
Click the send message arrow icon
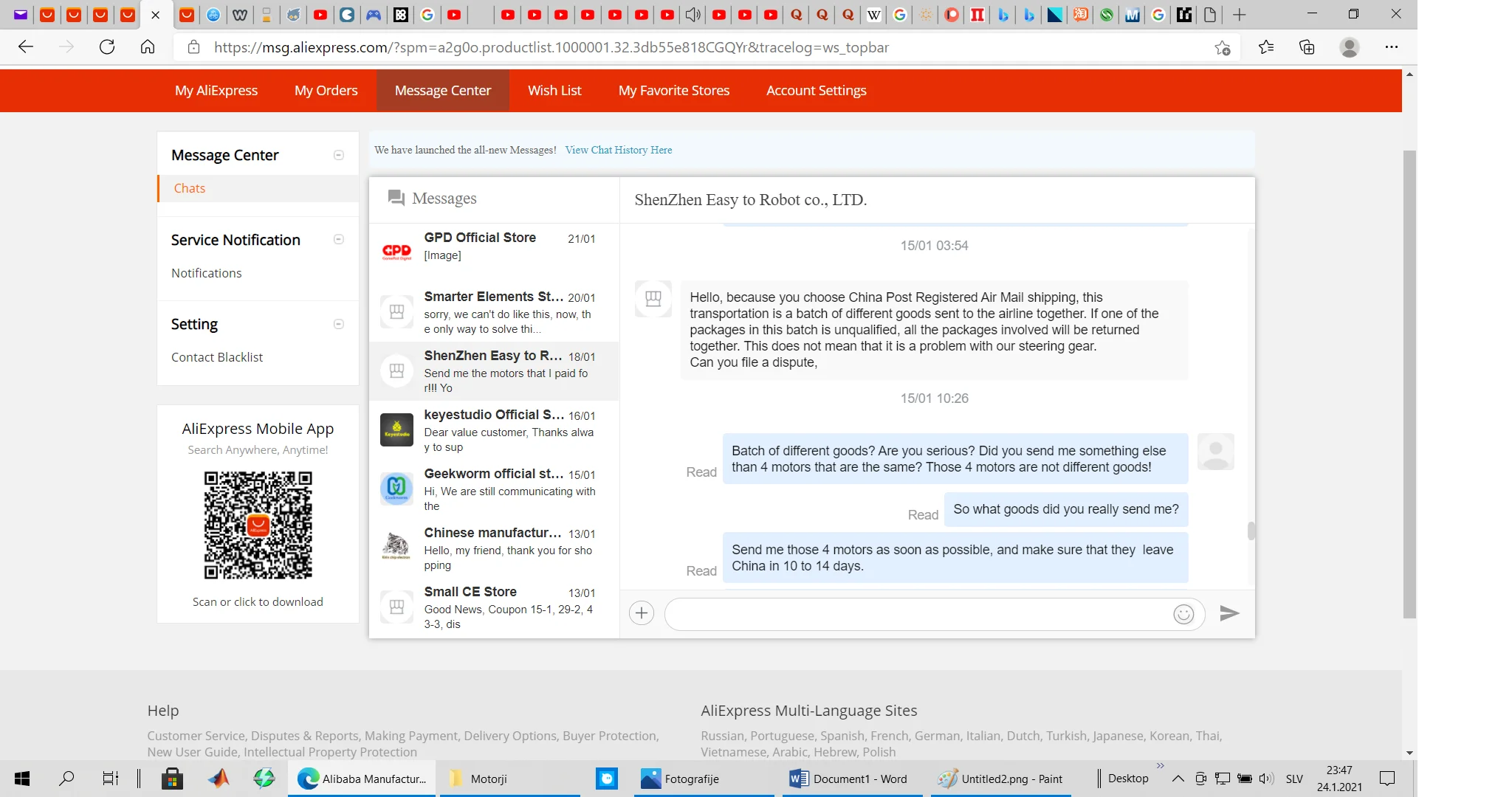click(1229, 613)
